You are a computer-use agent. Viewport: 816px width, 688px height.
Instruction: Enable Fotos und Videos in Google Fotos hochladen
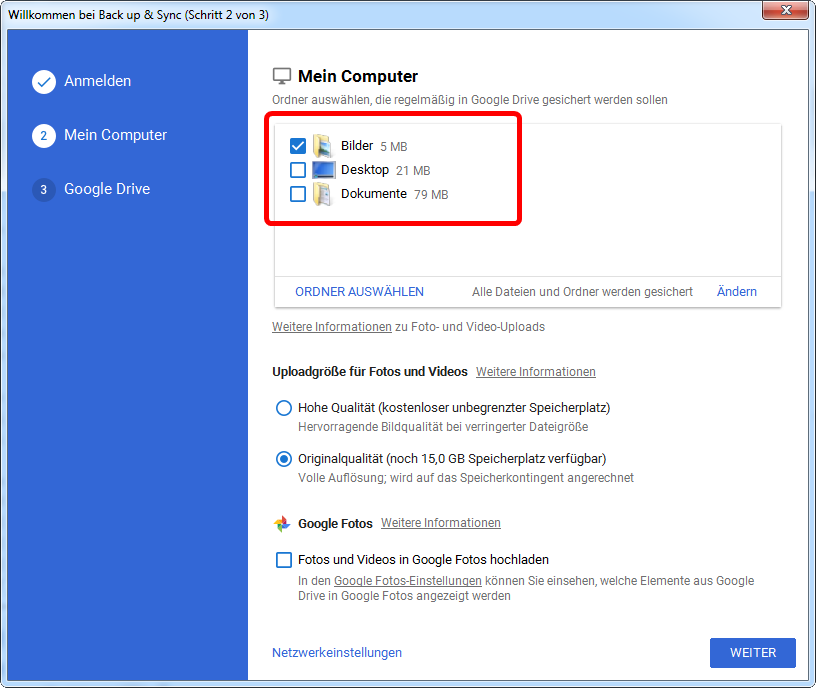click(284, 560)
